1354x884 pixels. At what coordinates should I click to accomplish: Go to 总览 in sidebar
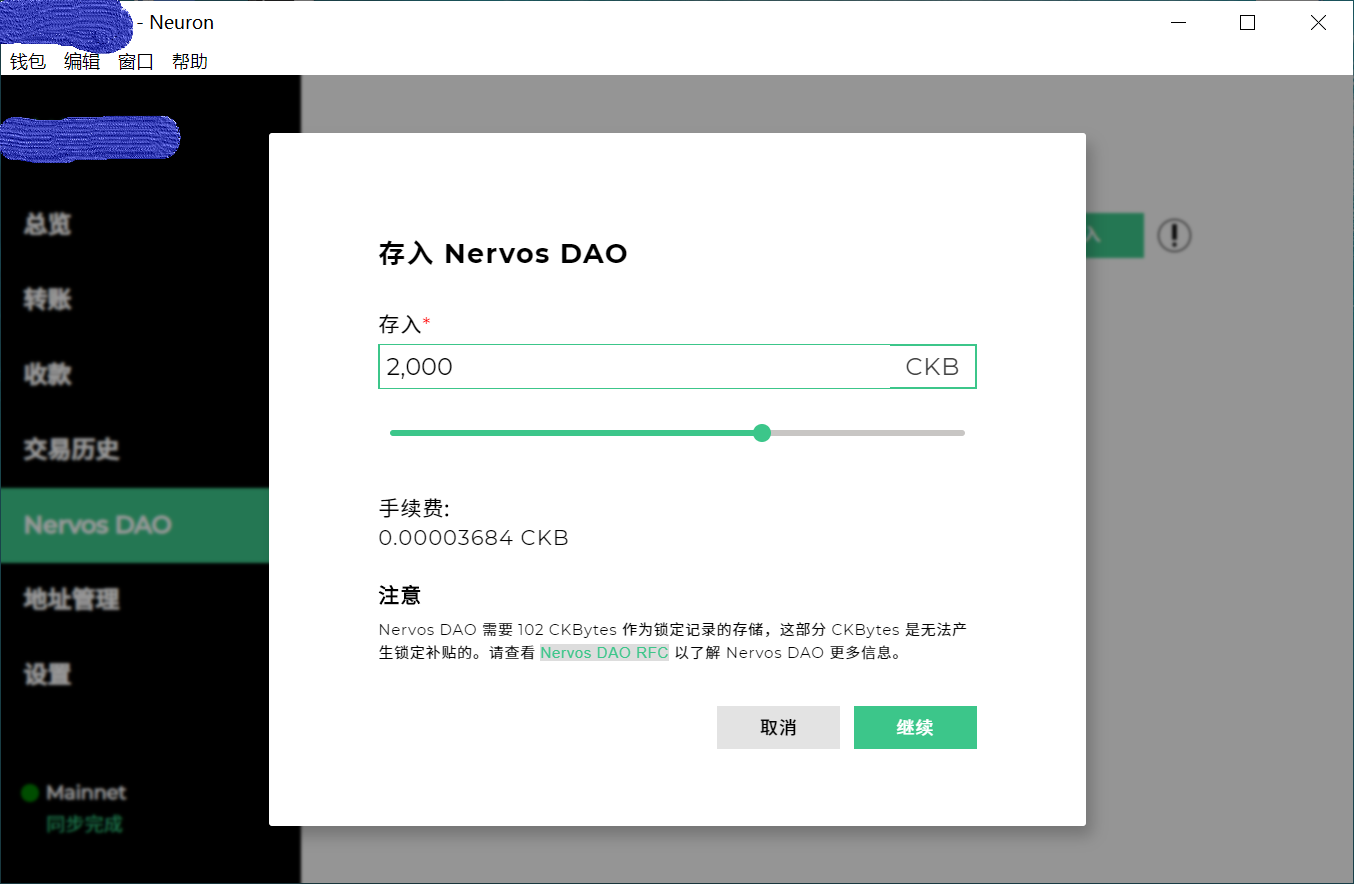(x=48, y=224)
